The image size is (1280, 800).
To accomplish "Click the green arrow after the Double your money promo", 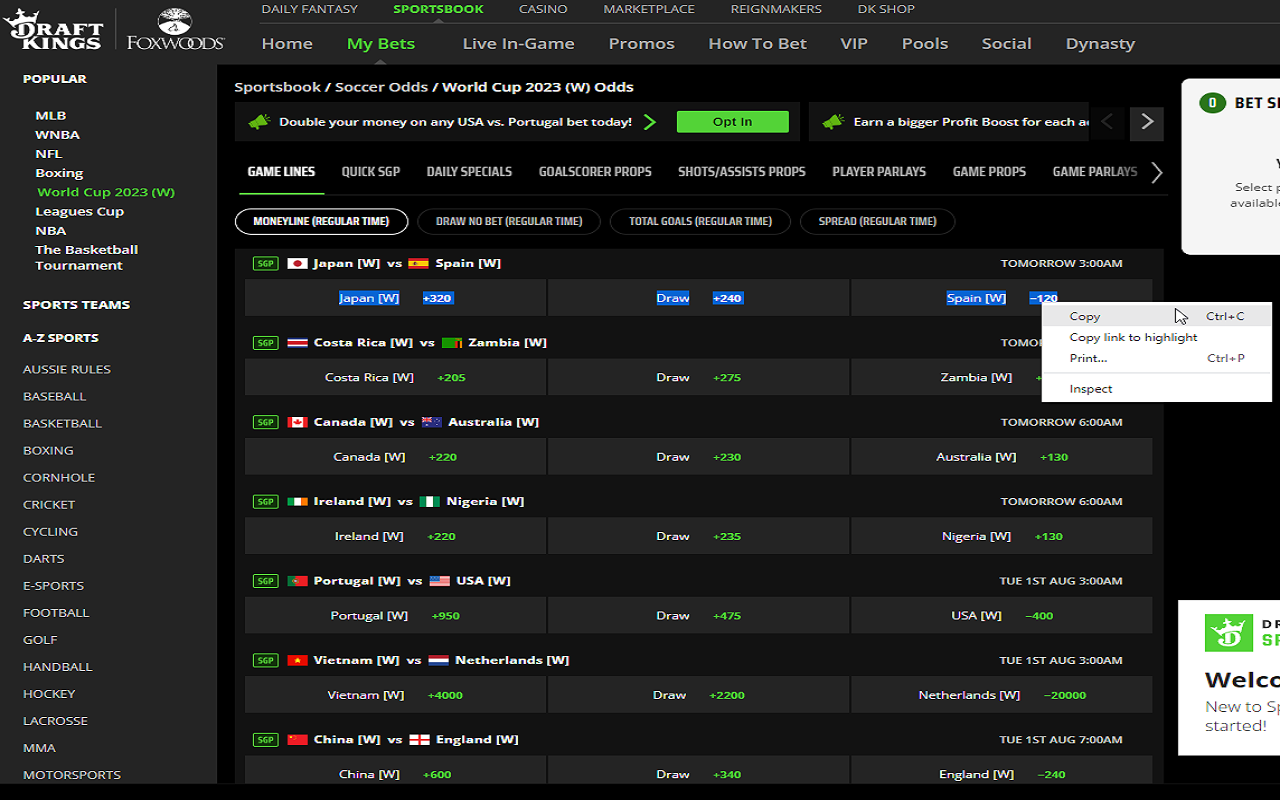I will (x=650, y=122).
